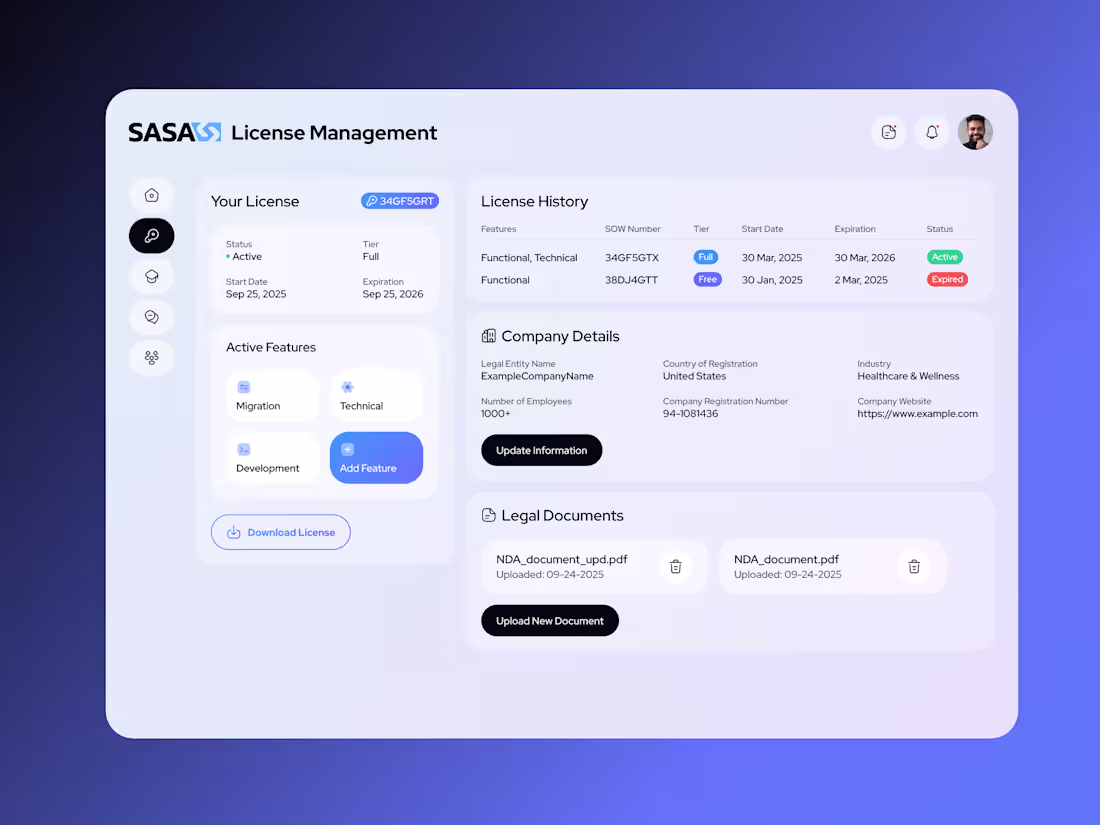
Task: Click the Add Feature button
Action: (x=377, y=458)
